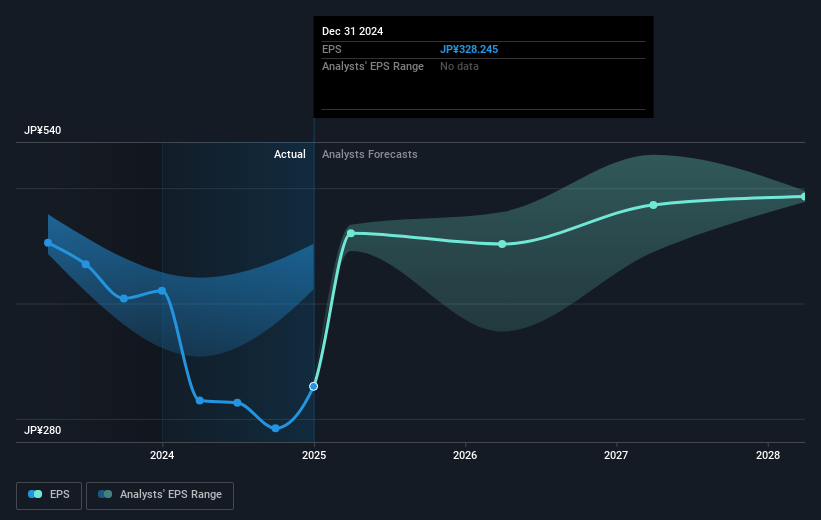Click the 2025 x-axis label
Screen dimensions: 821x520
[x=314, y=455]
